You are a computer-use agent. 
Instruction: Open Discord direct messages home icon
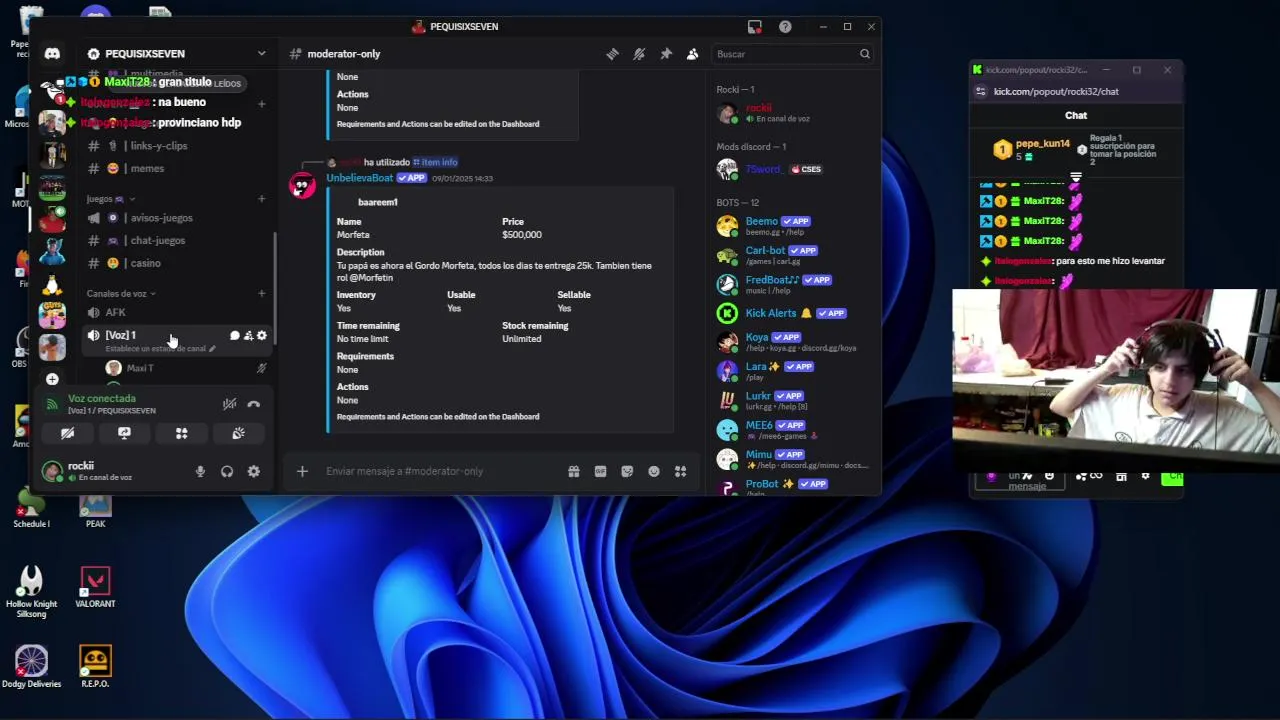pos(52,54)
